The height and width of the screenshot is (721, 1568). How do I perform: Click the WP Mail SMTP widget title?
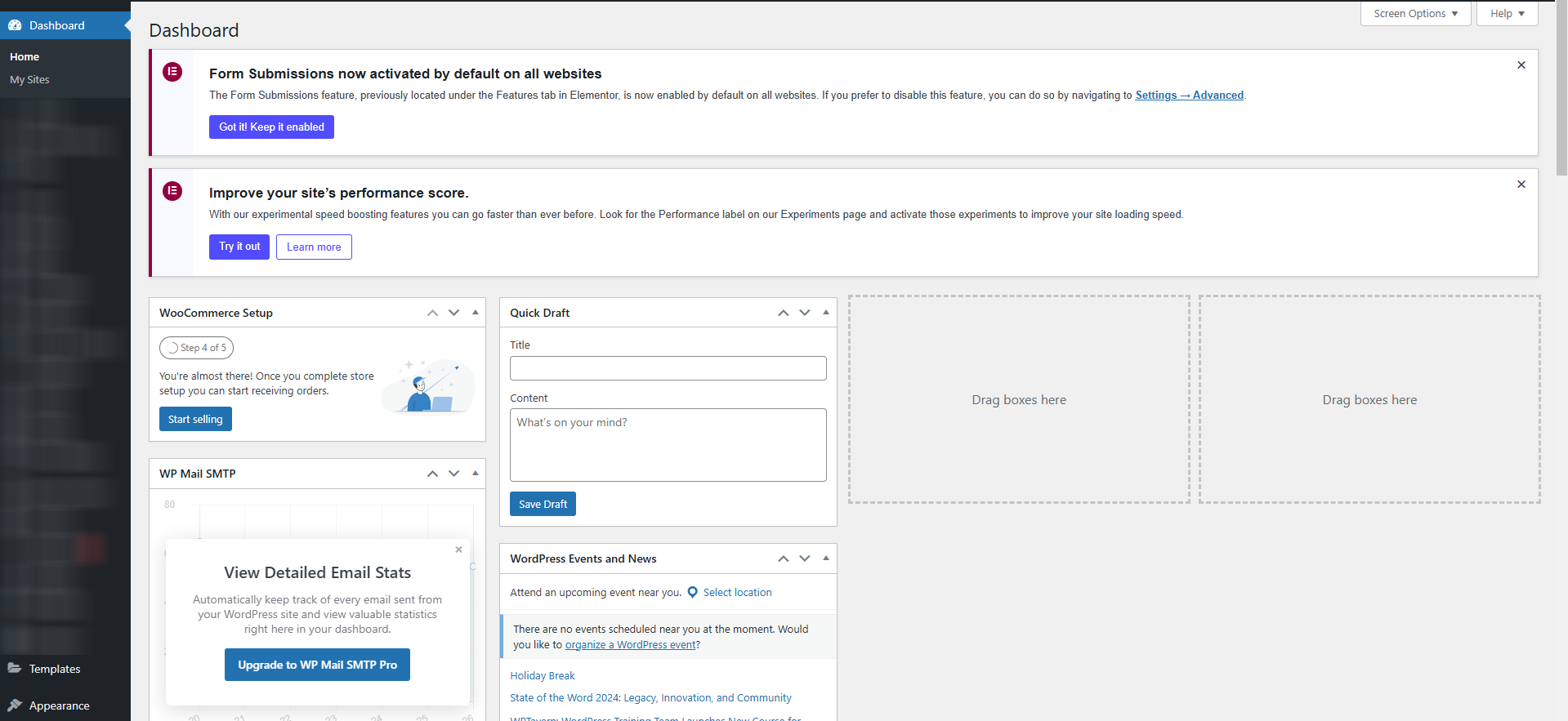point(198,474)
